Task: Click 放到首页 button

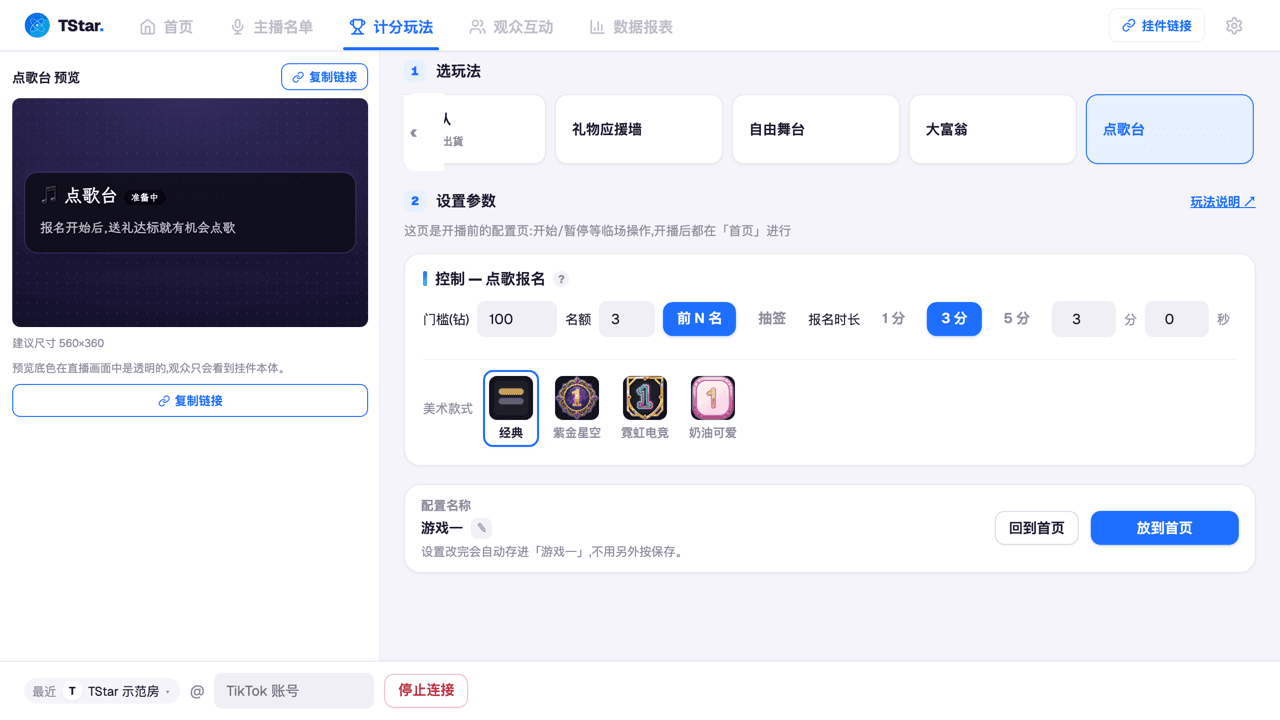Action: coord(1165,528)
